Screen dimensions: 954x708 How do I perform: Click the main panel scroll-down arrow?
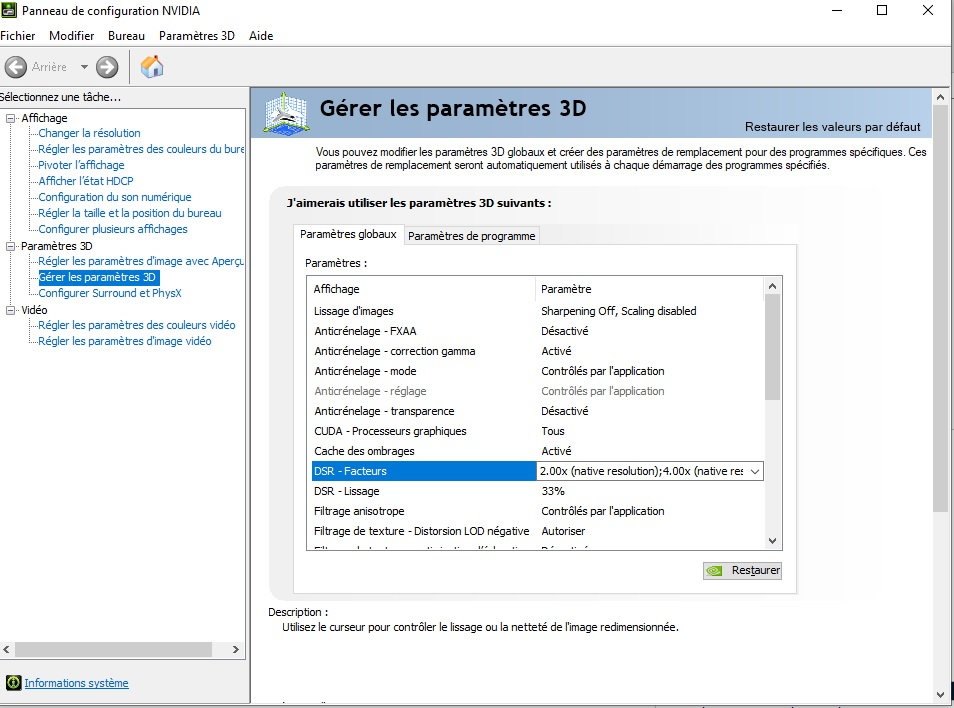click(940, 694)
